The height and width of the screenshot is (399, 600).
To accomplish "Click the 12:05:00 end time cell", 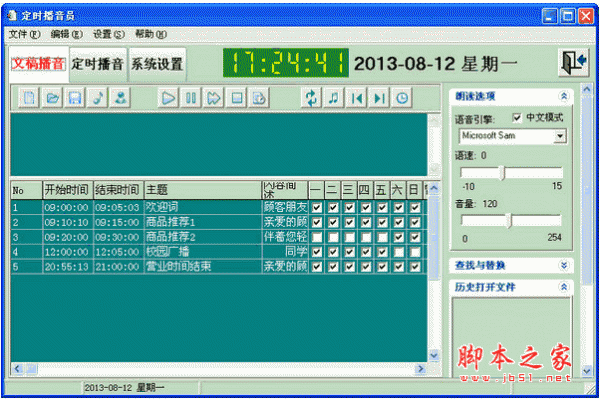I will (x=118, y=252).
